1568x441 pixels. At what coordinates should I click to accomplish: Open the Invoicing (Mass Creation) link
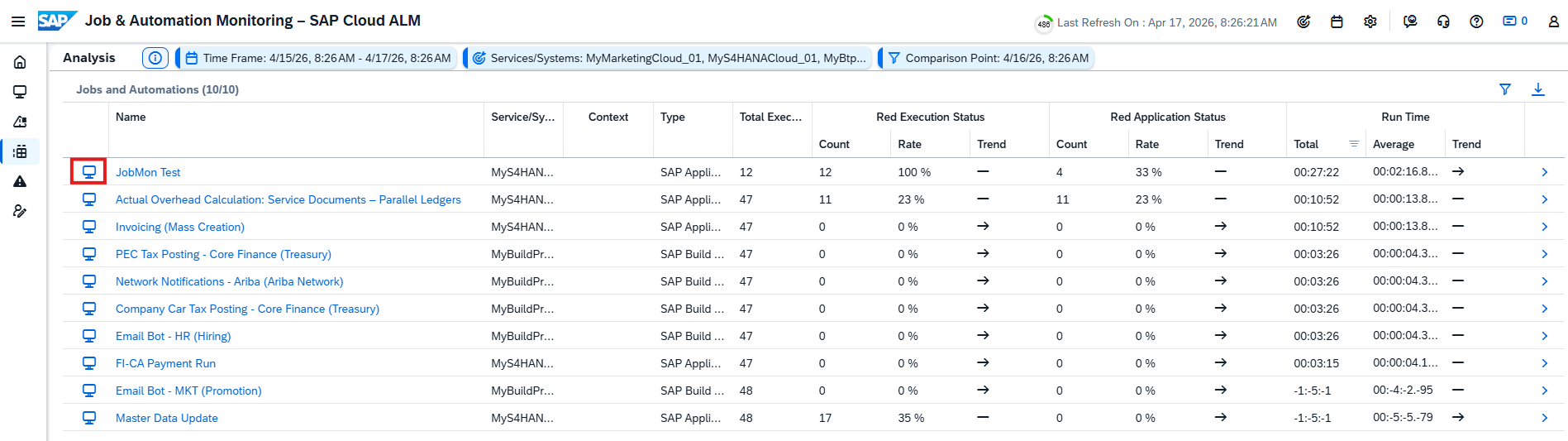[x=180, y=227]
